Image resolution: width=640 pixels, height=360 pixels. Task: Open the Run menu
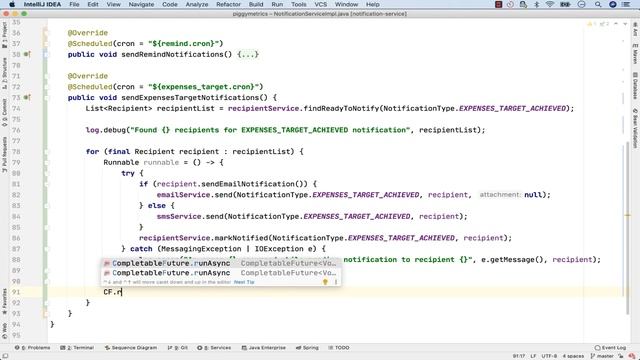[x=277, y=4]
